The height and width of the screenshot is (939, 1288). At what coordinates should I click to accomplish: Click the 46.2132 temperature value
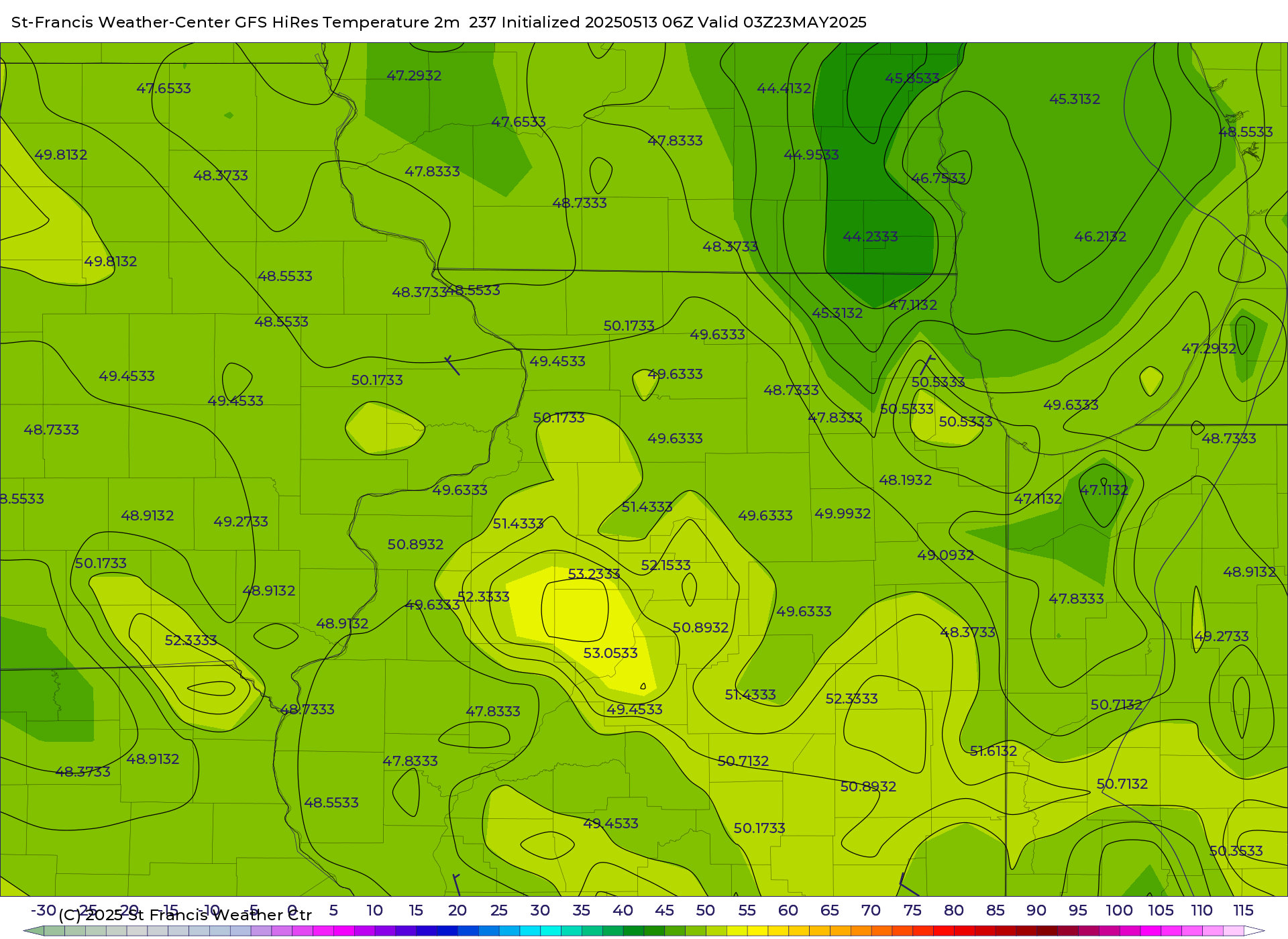point(1100,237)
